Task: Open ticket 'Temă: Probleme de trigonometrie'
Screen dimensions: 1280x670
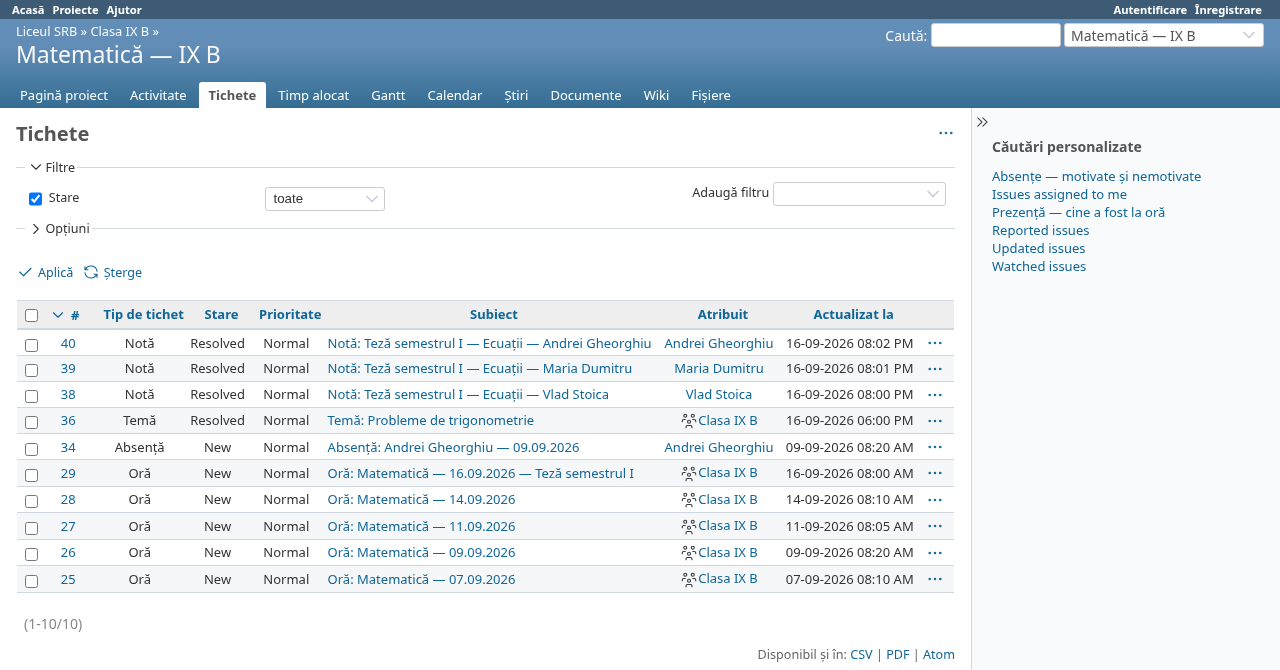Action: pyautogui.click(x=431, y=421)
